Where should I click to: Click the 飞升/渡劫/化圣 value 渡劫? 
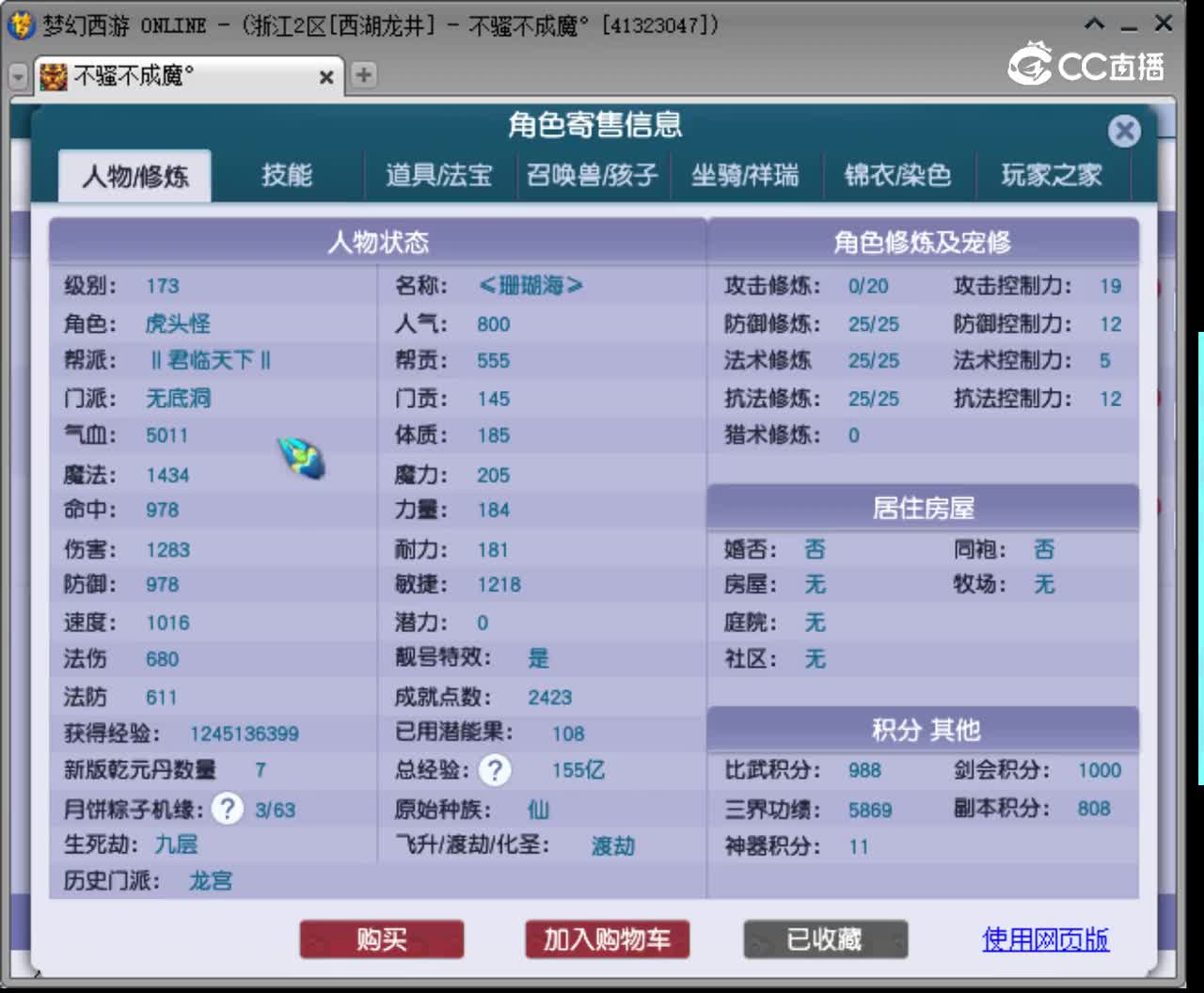point(613,846)
